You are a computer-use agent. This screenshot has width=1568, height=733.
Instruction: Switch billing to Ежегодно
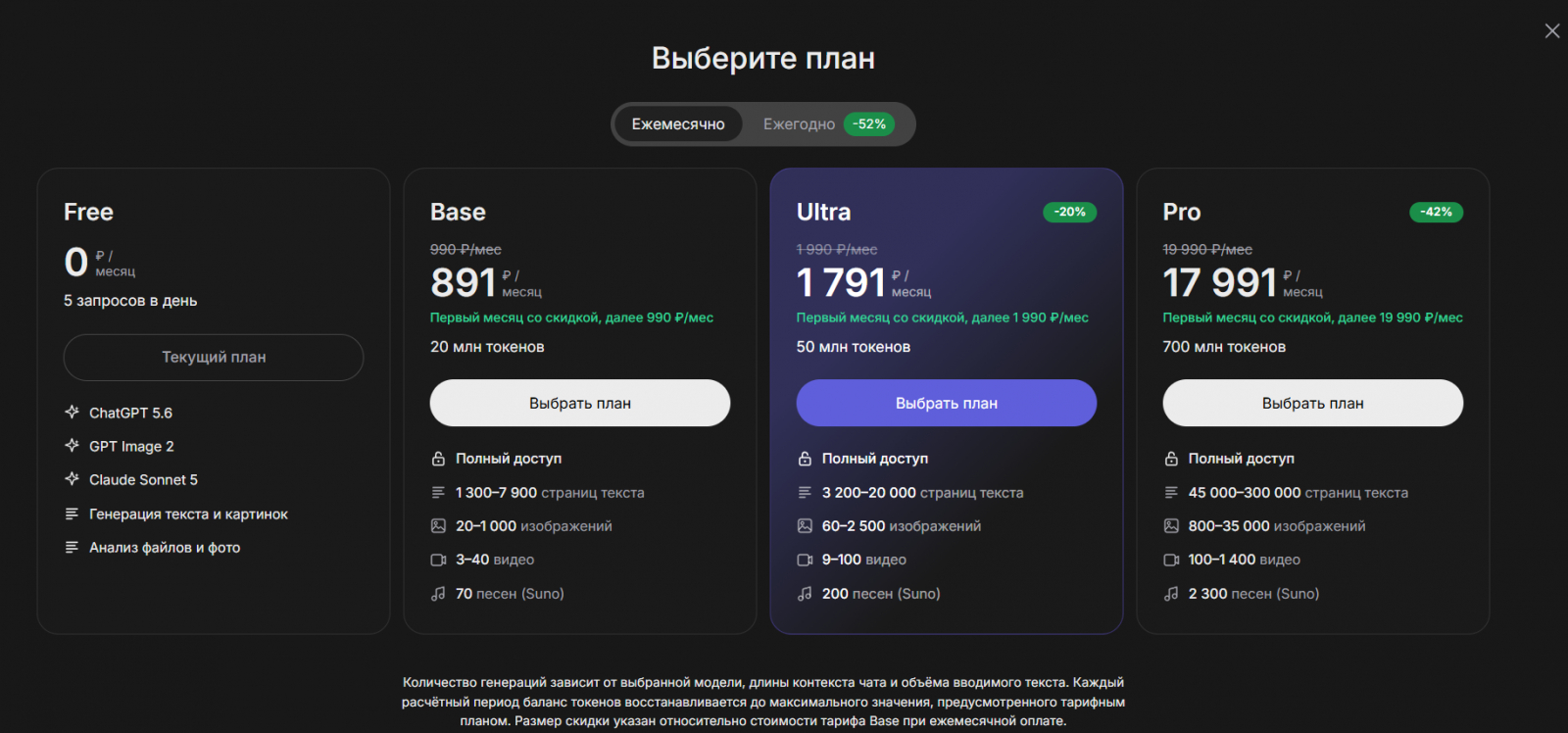pyautogui.click(x=799, y=124)
